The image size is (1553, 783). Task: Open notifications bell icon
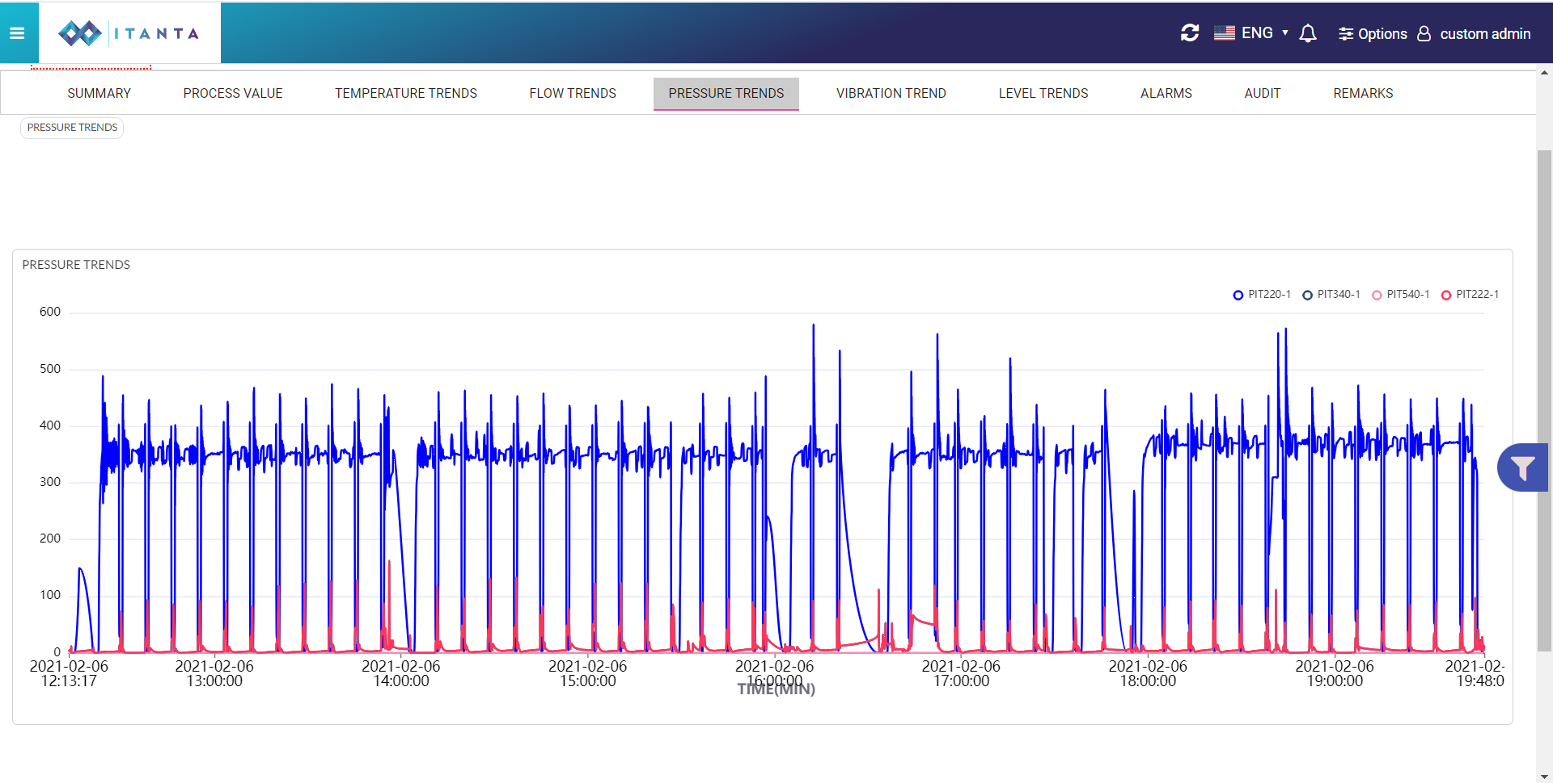pyautogui.click(x=1307, y=34)
